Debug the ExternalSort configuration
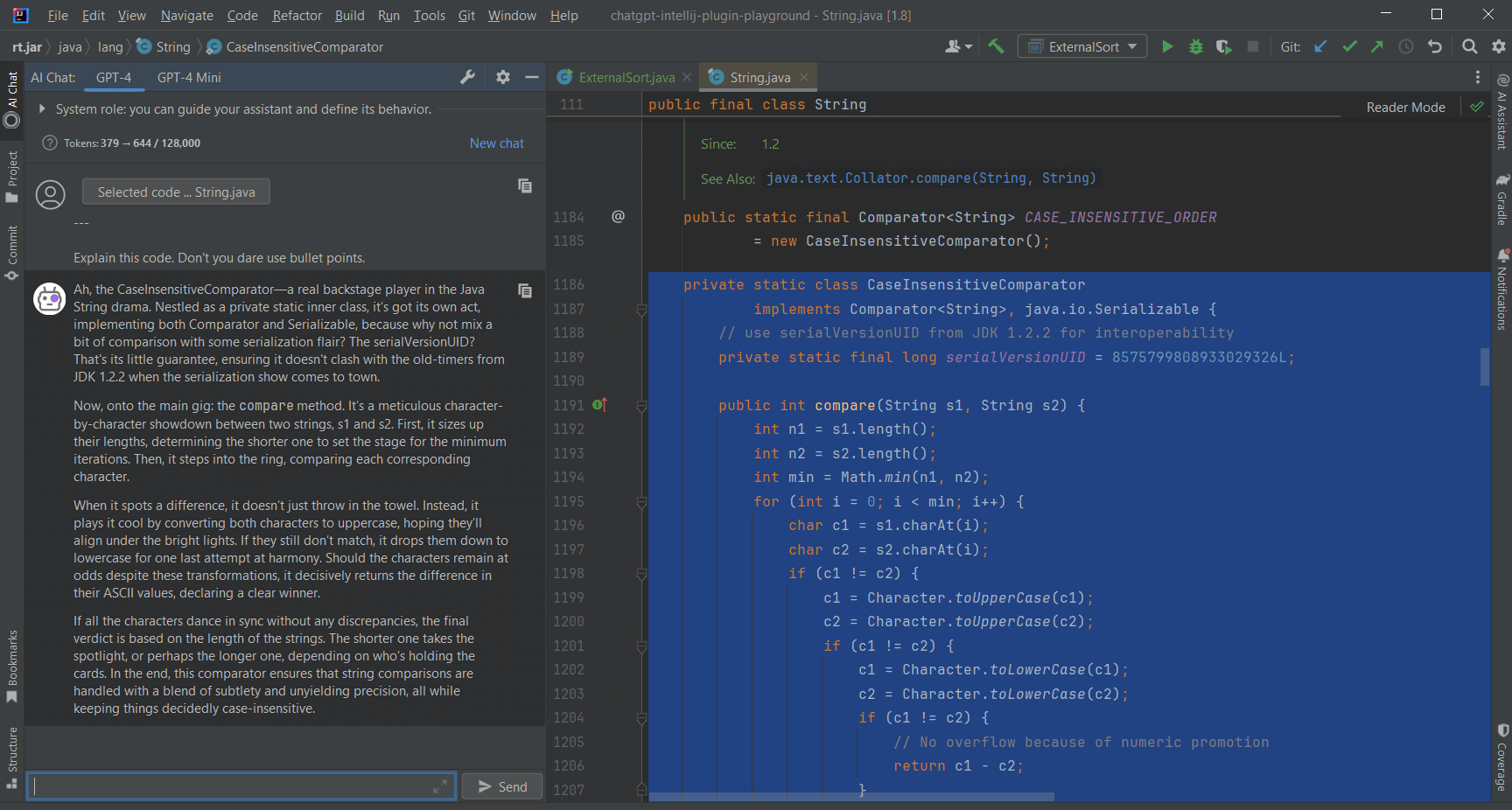Image resolution: width=1512 pixels, height=810 pixels. (x=1195, y=46)
